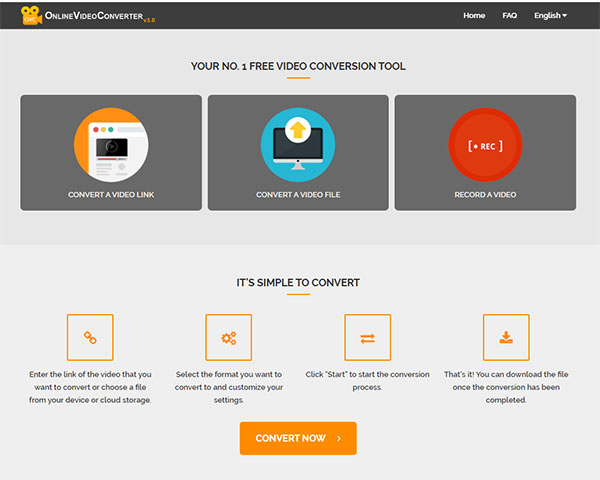Screen dimensions: 600x480
Task: Click the gears settings step icon
Action: tap(228, 338)
